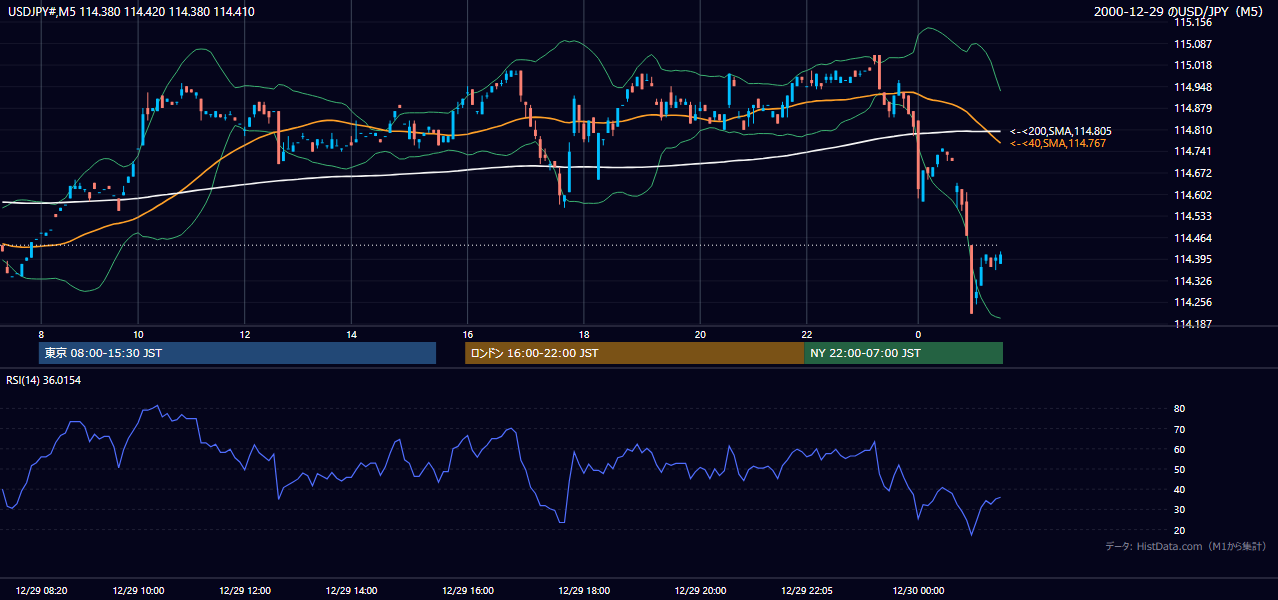Click price level 114.187 on the axis
This screenshot has height=600, width=1278.
click(1193, 324)
